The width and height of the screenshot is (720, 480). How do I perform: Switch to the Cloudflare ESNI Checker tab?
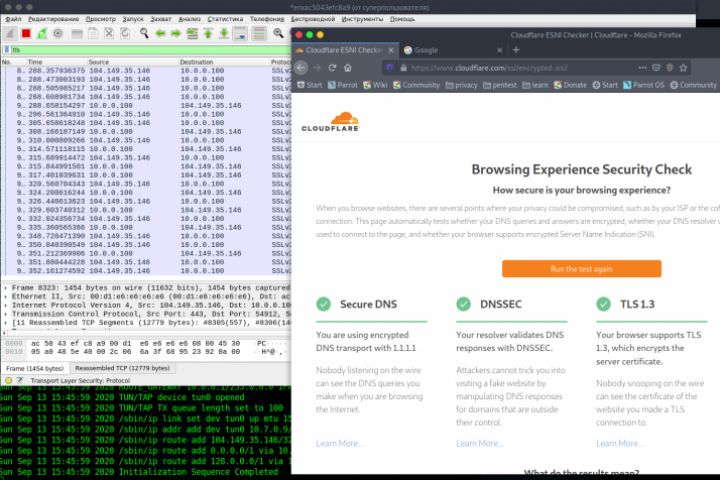pyautogui.click(x=344, y=50)
